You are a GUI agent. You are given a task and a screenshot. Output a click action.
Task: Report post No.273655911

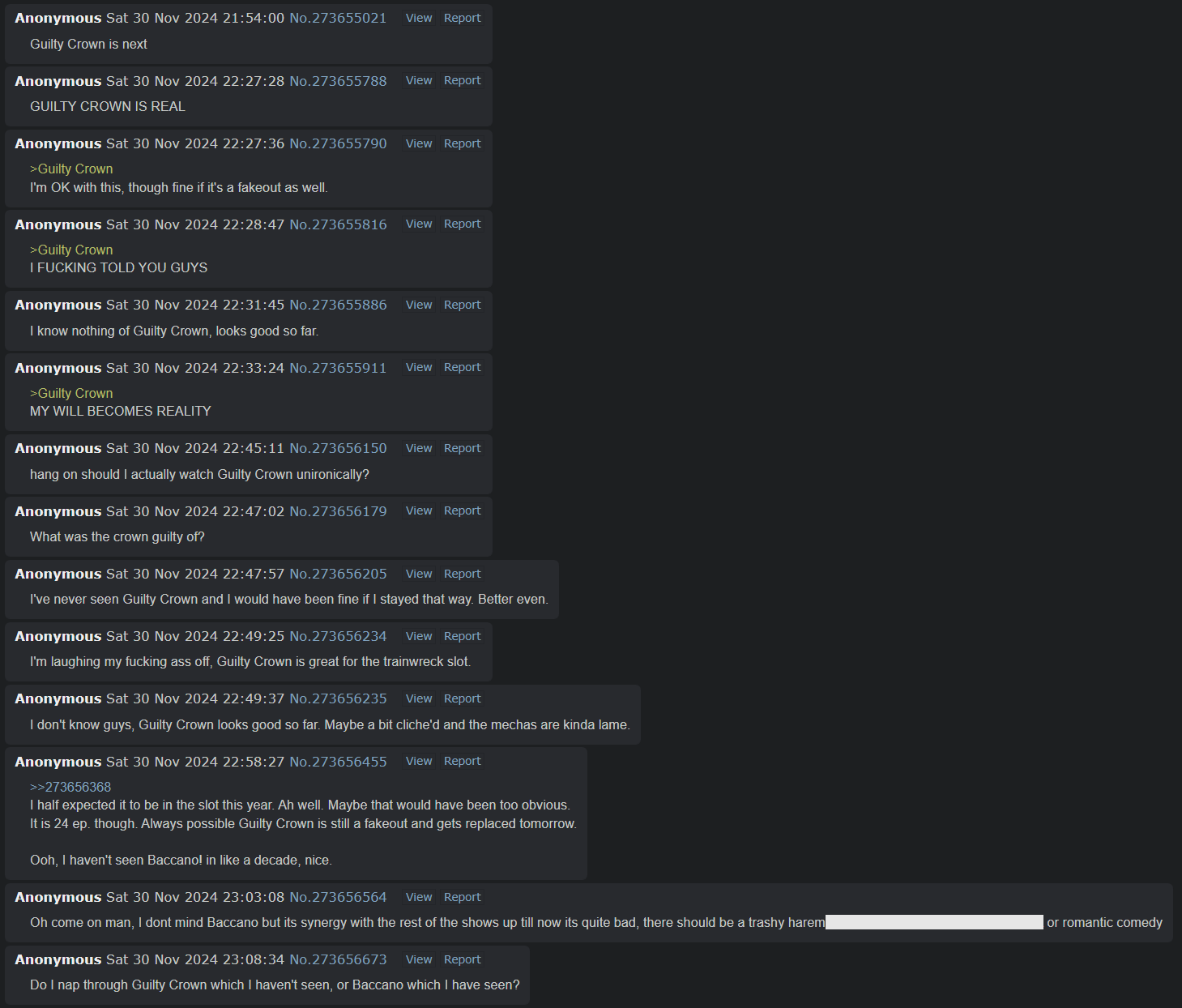click(x=463, y=367)
